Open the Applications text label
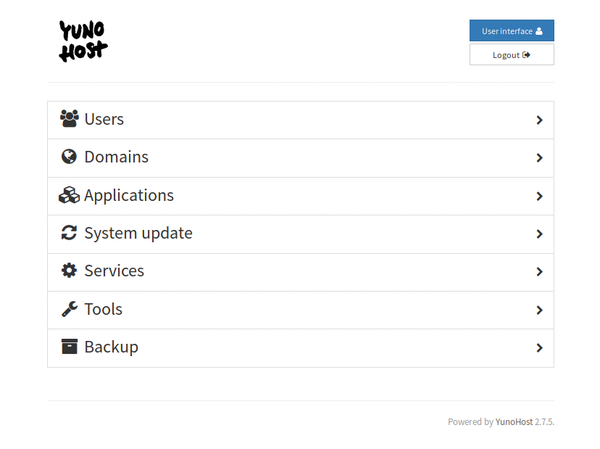Viewport: 600px width, 449px height. click(x=129, y=196)
